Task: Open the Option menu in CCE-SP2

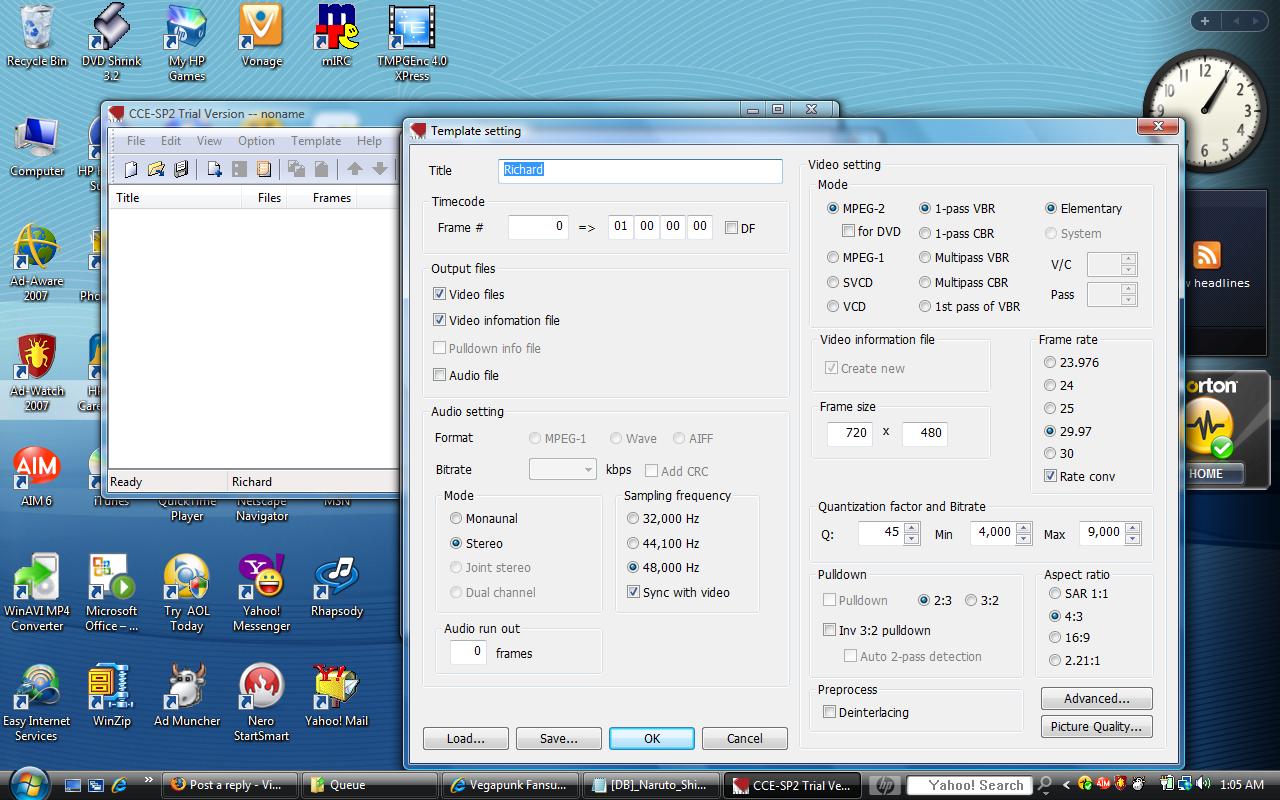Action: 256,141
